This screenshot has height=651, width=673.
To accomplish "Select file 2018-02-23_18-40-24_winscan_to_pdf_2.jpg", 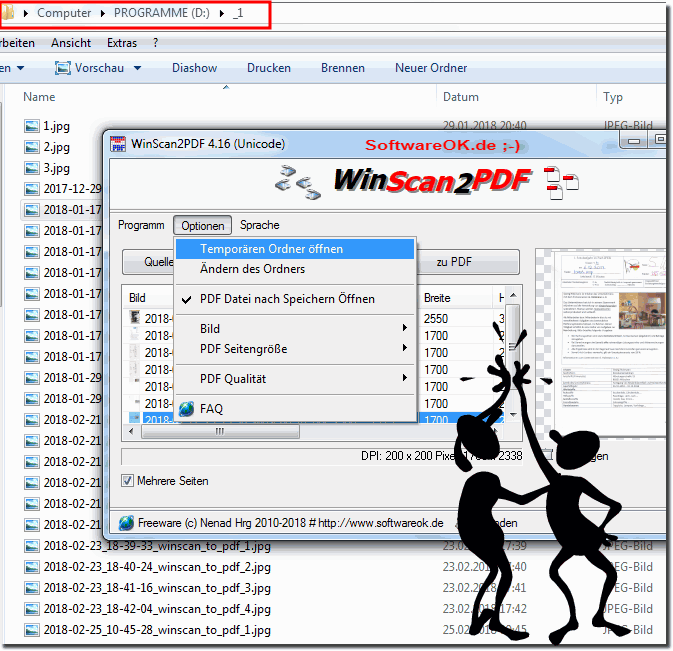I will (x=157, y=567).
